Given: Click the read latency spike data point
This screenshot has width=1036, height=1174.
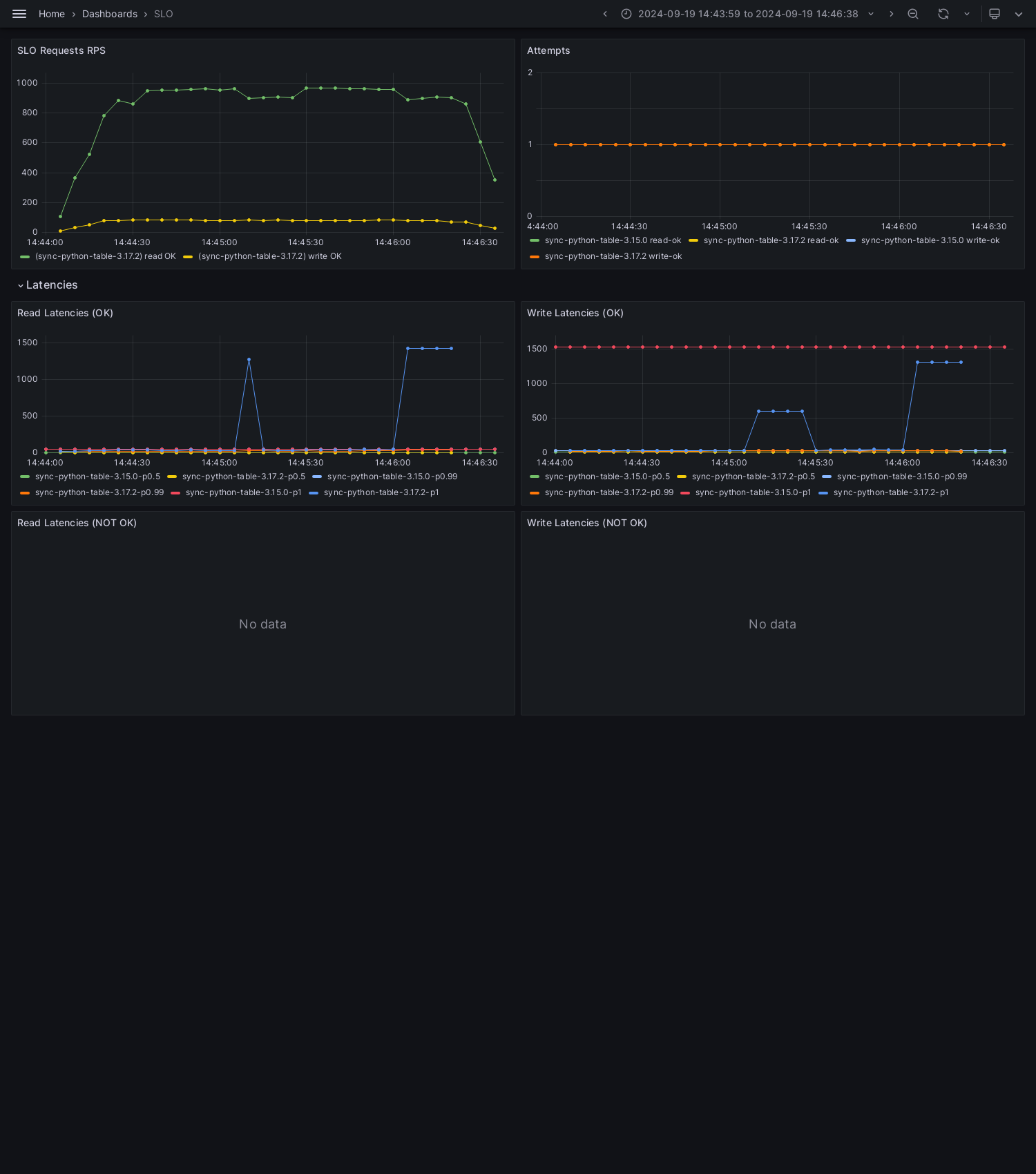Looking at the screenshot, I should coord(249,359).
